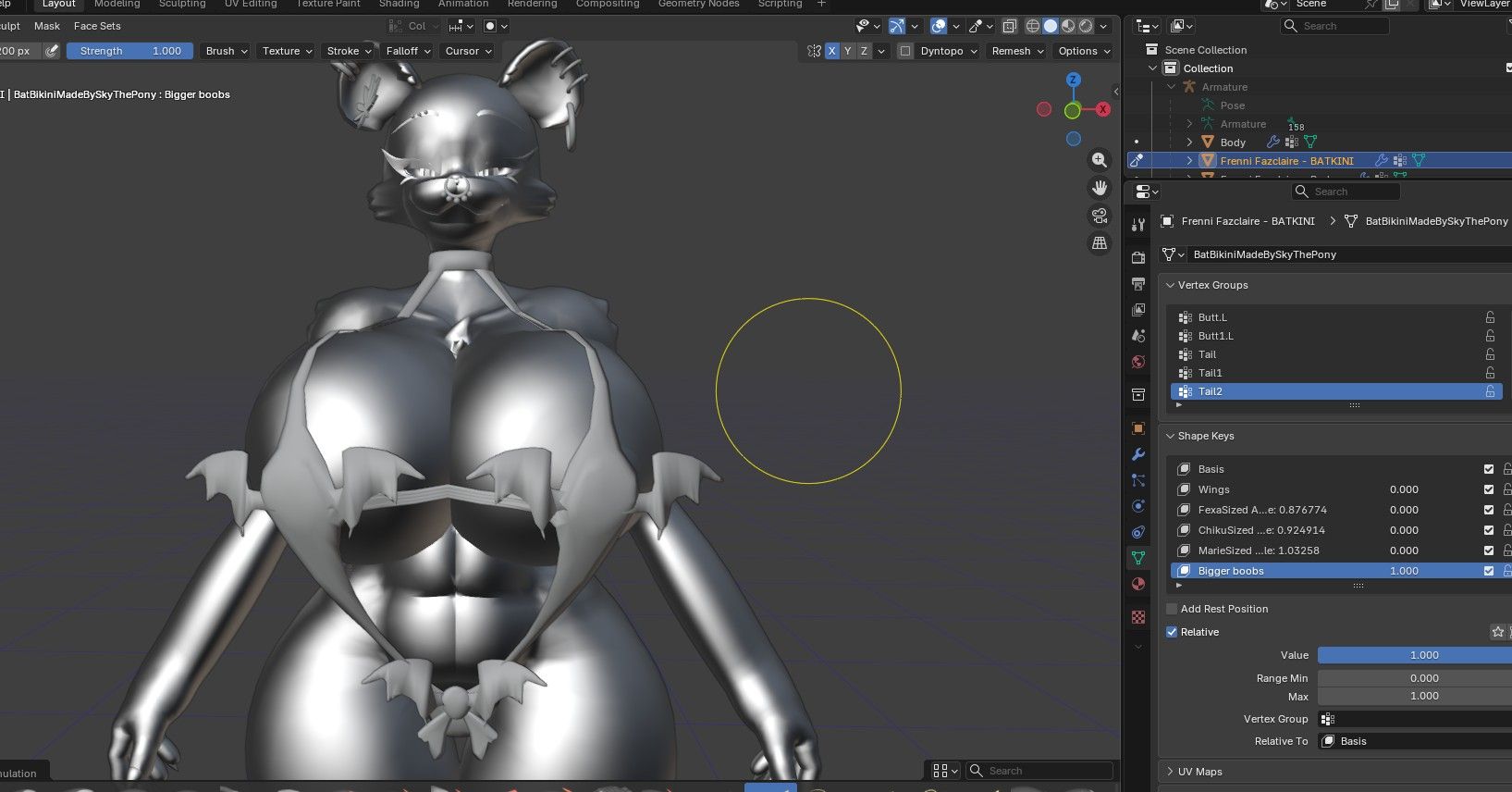Uncheck the Relative shape keys checkbox
Viewport: 1512px width, 792px height.
tap(1172, 632)
